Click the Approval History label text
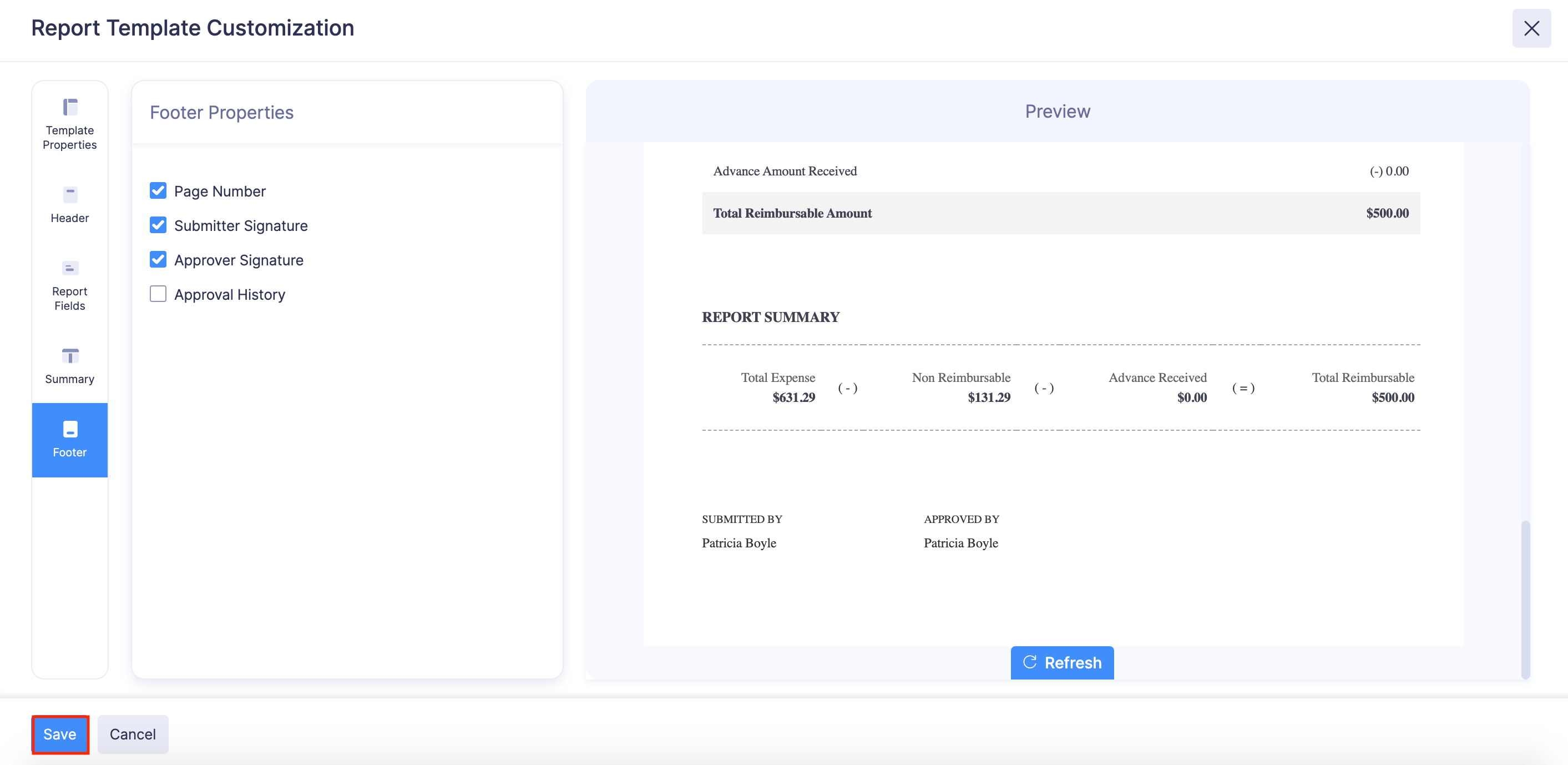The width and height of the screenshot is (1568, 765). click(x=230, y=295)
